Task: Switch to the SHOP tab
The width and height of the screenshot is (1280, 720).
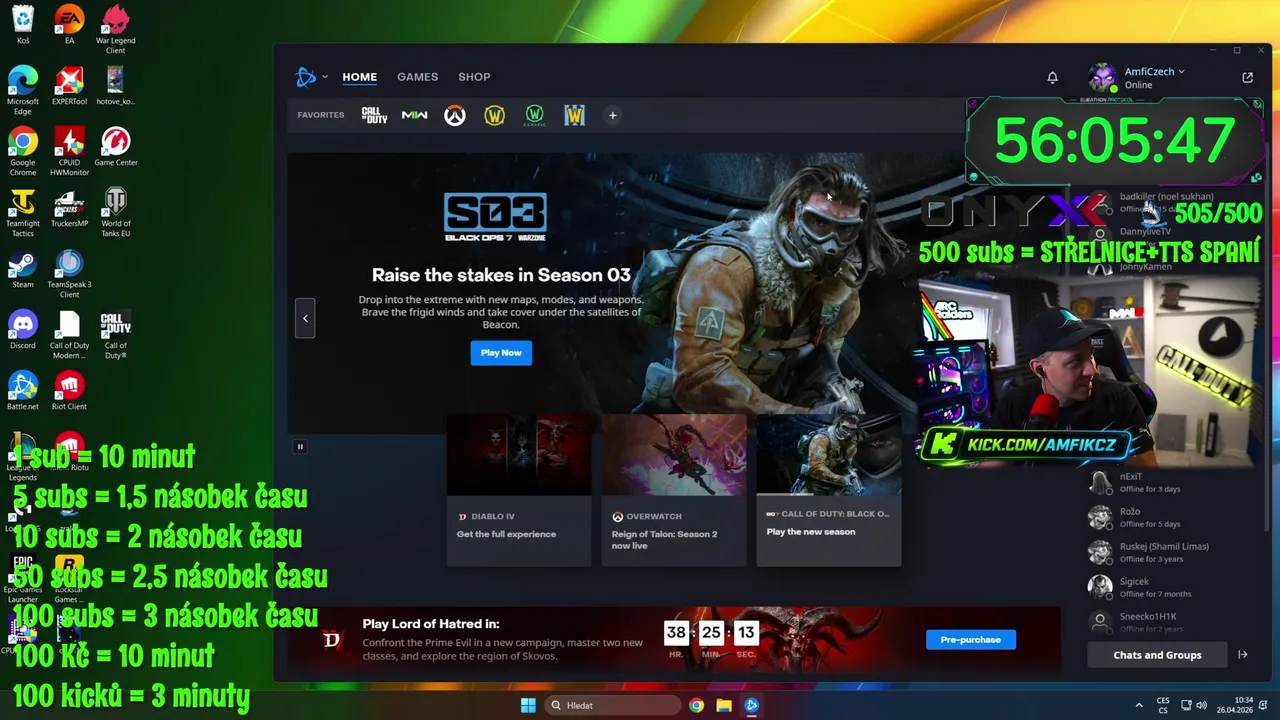Action: click(x=474, y=77)
